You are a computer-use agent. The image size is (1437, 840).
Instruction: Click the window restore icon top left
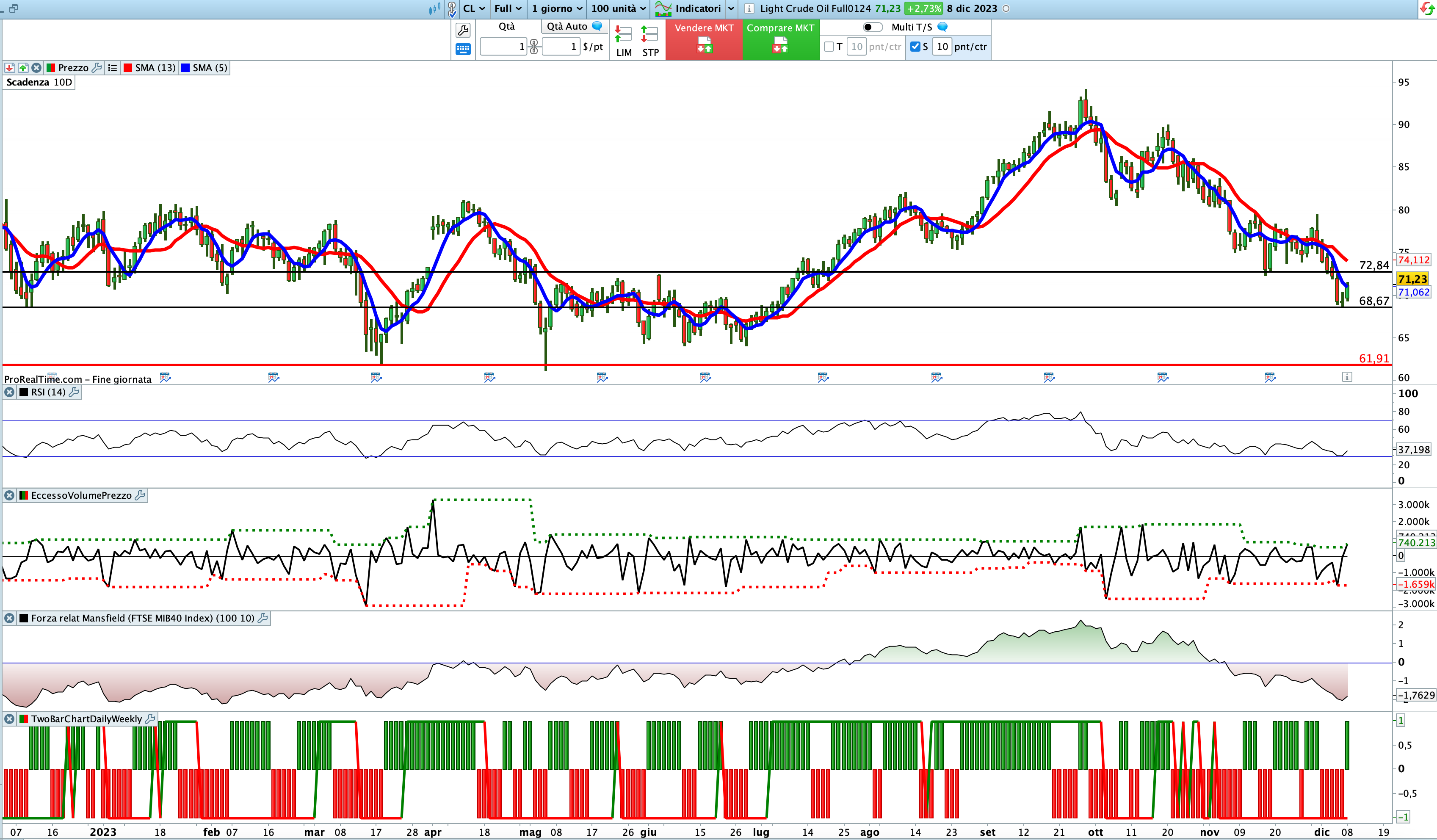pyautogui.click(x=14, y=8)
